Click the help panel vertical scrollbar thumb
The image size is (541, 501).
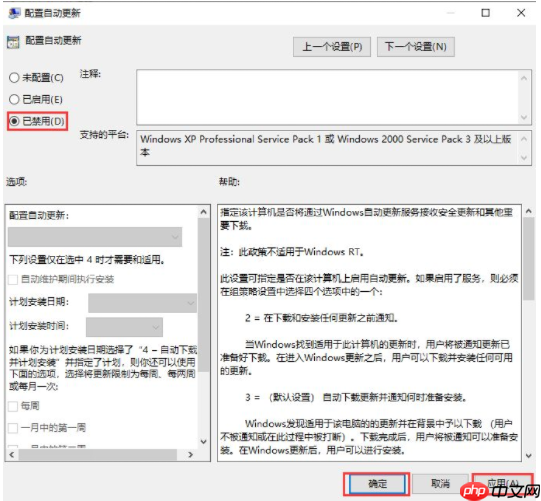(529, 259)
